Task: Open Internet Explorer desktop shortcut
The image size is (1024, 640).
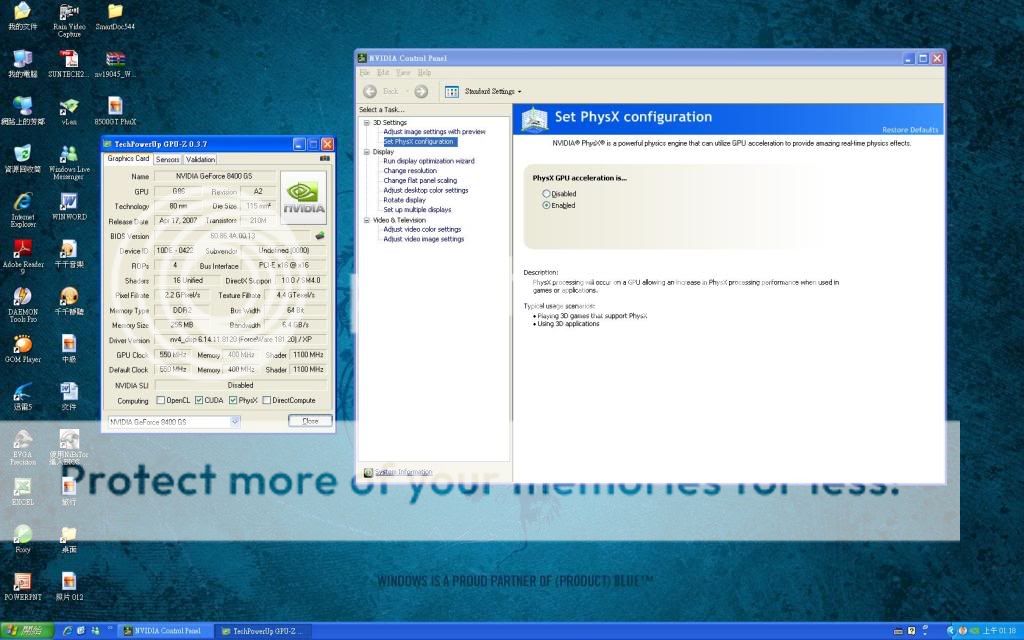Action: point(22,202)
